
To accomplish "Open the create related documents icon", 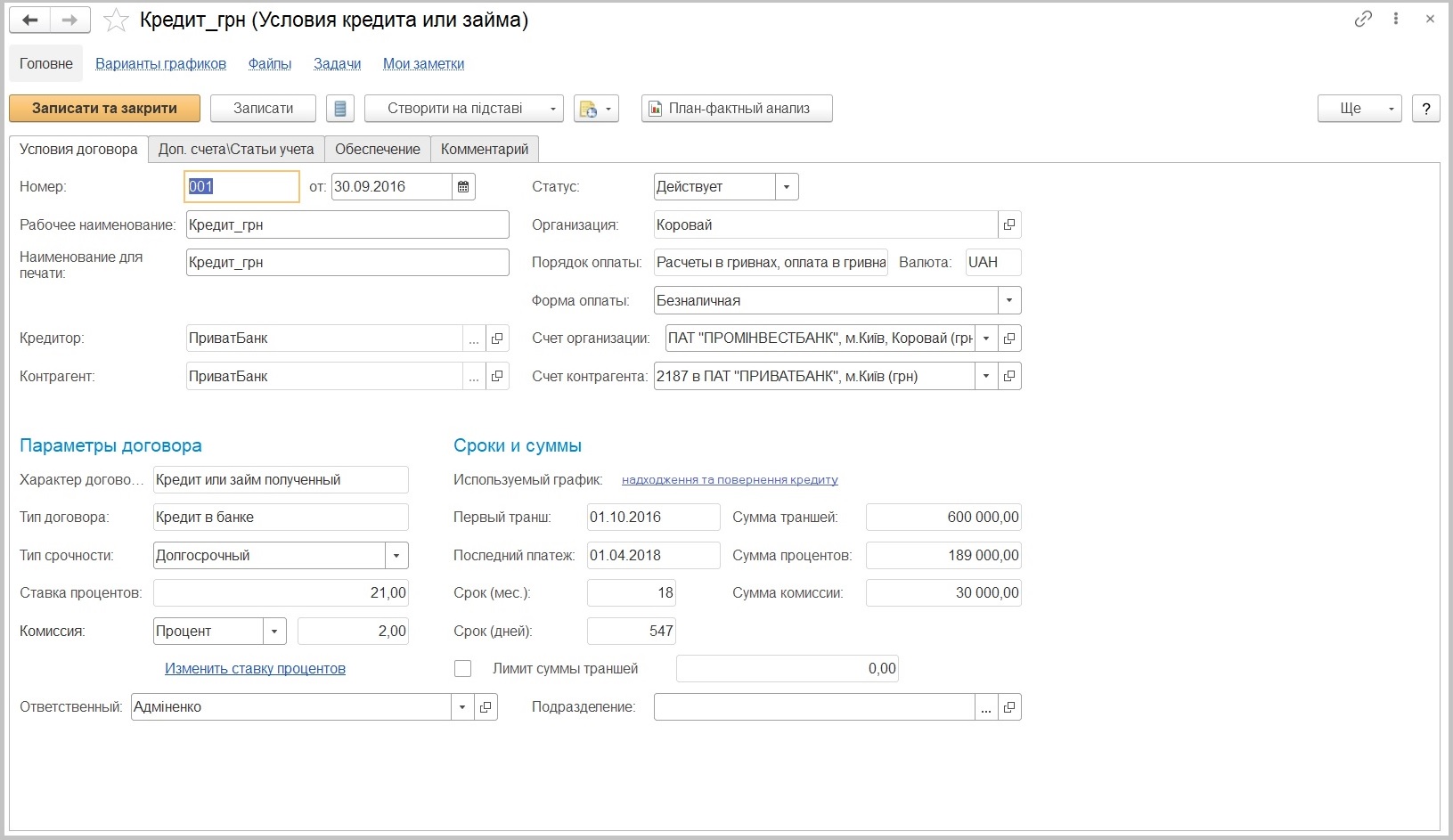I will tap(596, 109).
